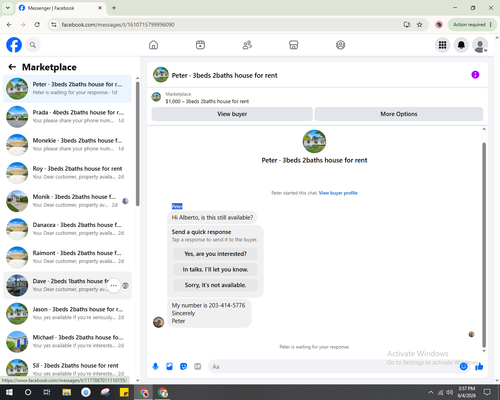
Task: Click the back arrow beside Marketplace
Action: click(12, 67)
